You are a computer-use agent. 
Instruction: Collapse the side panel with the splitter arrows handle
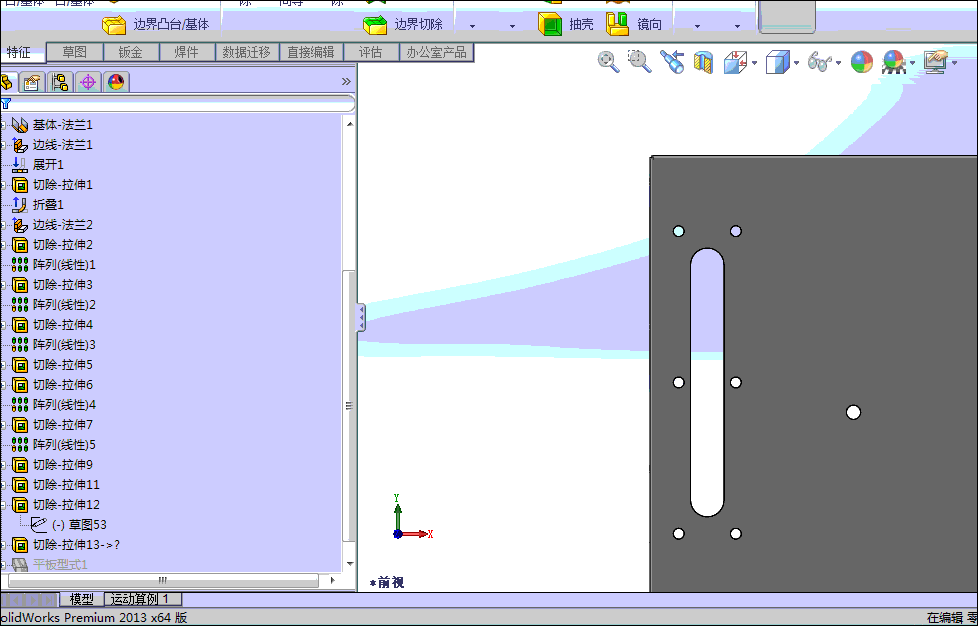[x=361, y=318]
